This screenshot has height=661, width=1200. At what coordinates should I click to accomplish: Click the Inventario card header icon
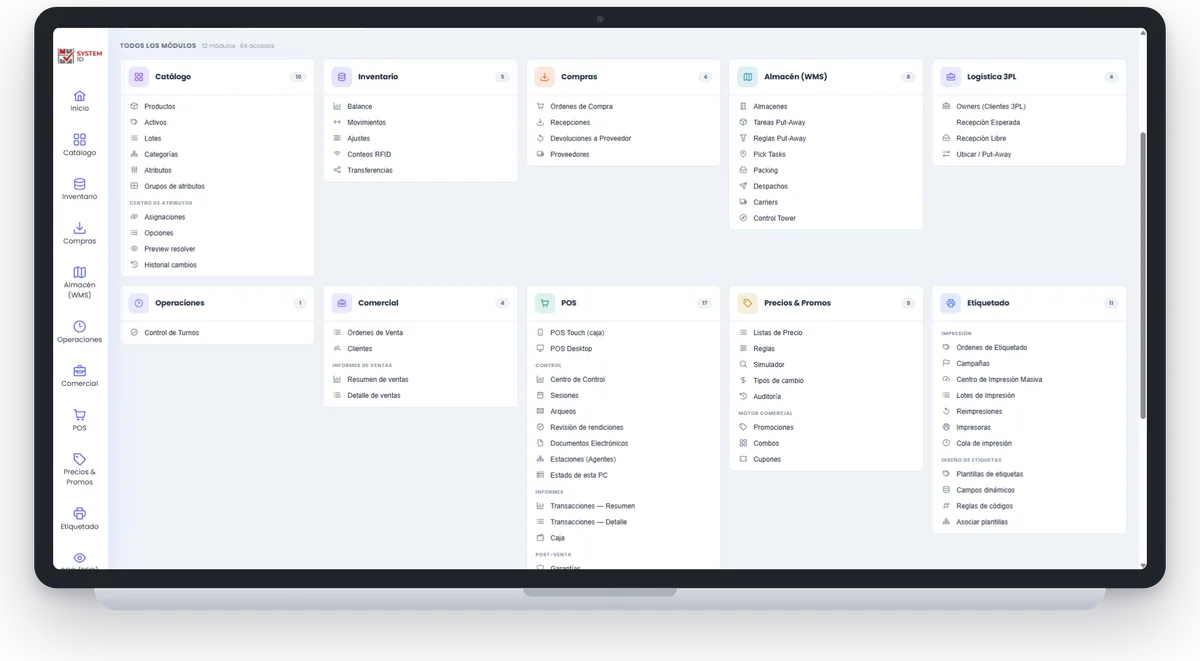coord(342,76)
